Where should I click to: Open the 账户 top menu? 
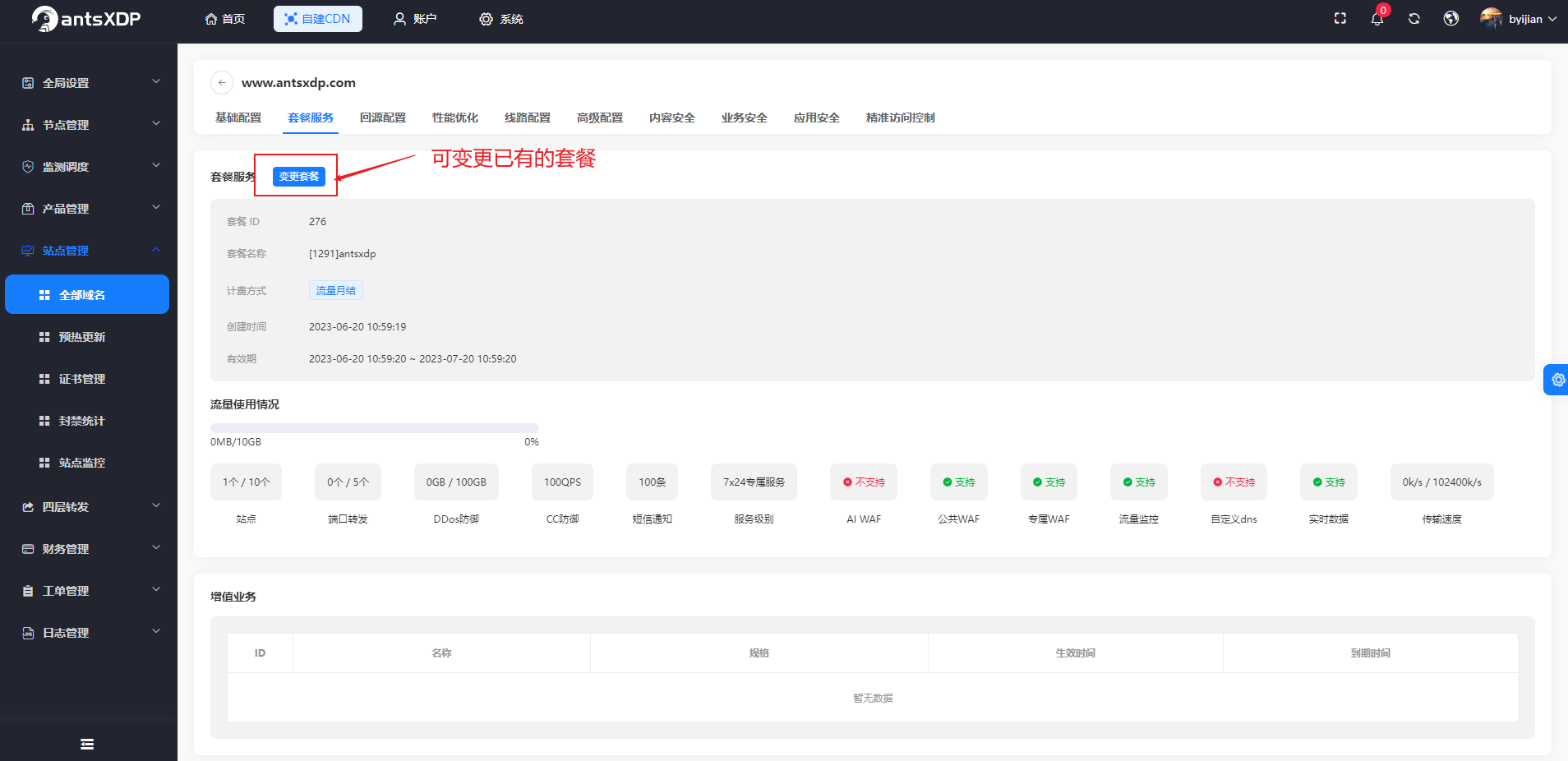(x=415, y=19)
